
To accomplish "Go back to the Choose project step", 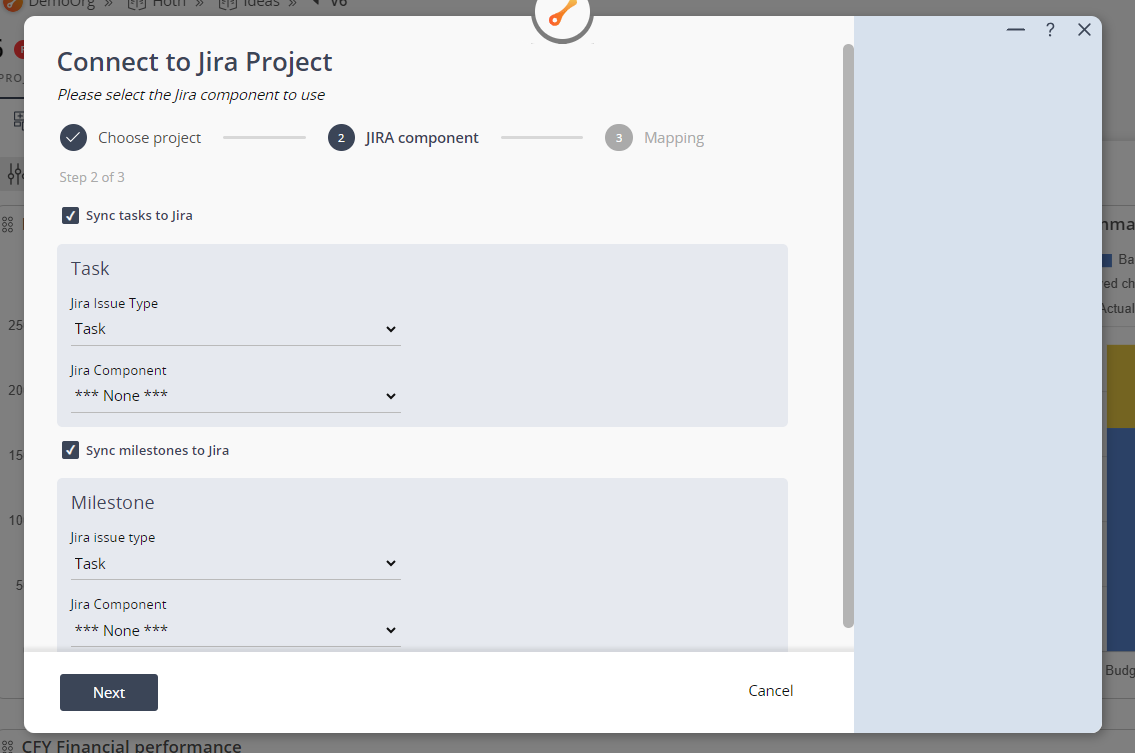I will (x=131, y=138).
